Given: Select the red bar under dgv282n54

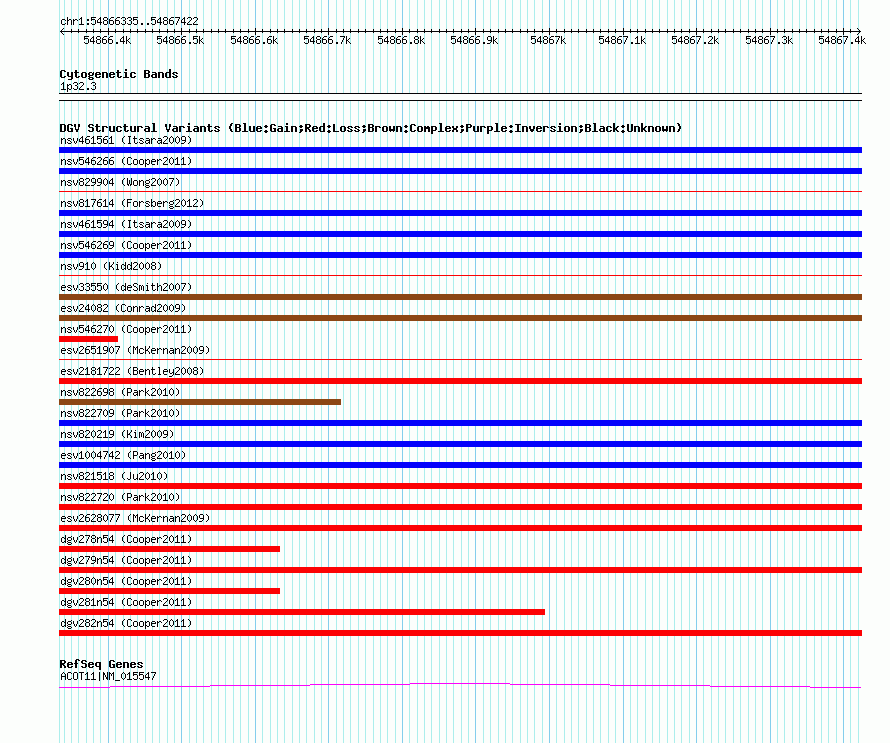Looking at the screenshot, I should (x=460, y=633).
